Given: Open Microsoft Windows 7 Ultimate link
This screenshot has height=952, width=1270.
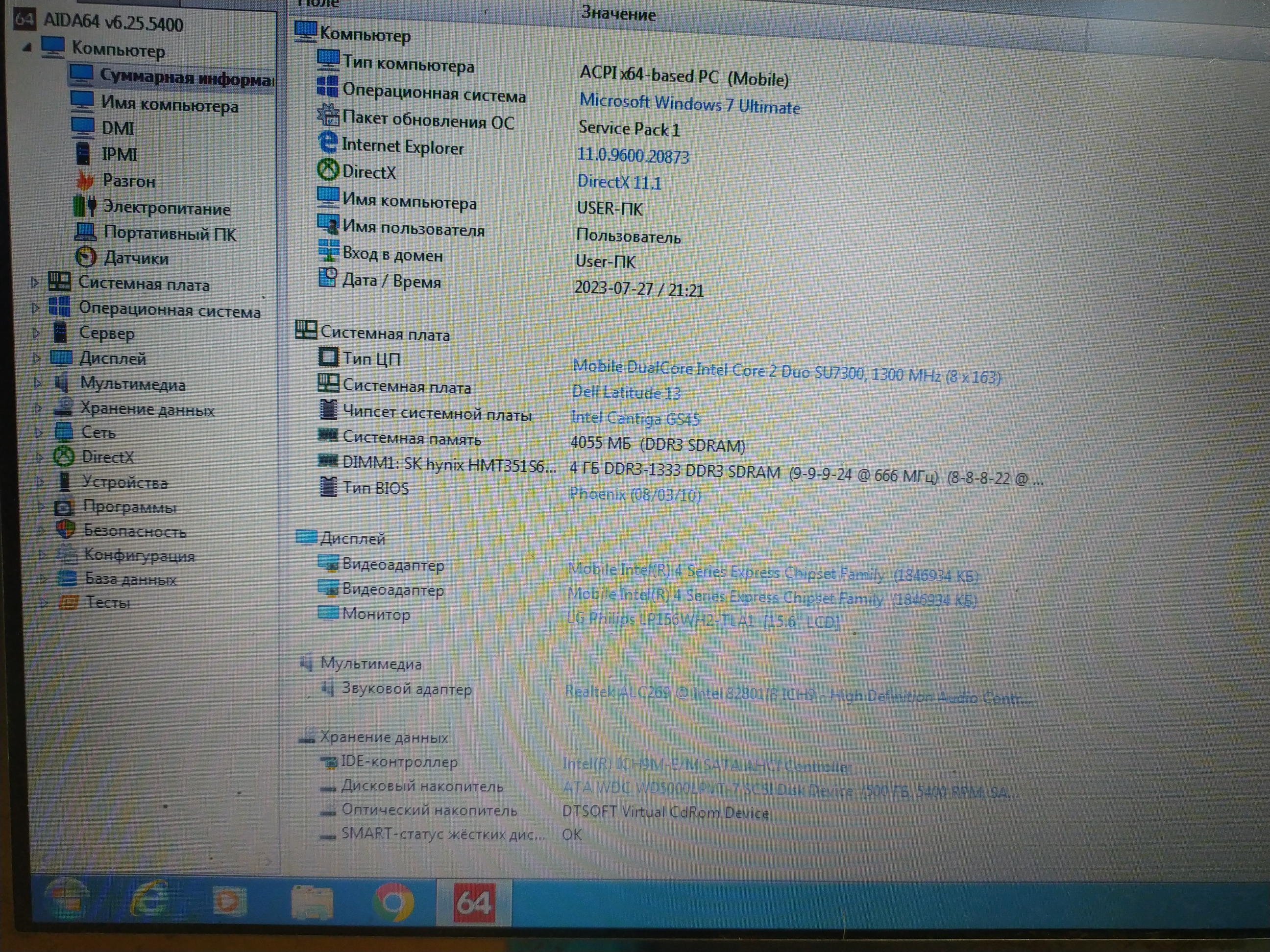Looking at the screenshot, I should (x=689, y=104).
